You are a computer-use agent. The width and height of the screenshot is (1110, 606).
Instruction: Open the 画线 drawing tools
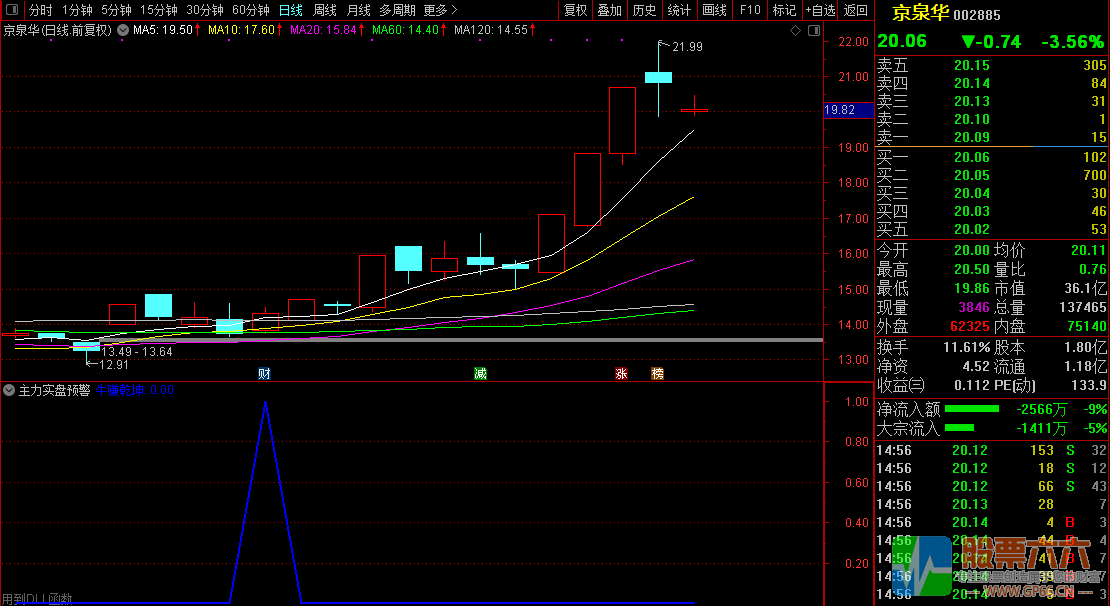[714, 10]
